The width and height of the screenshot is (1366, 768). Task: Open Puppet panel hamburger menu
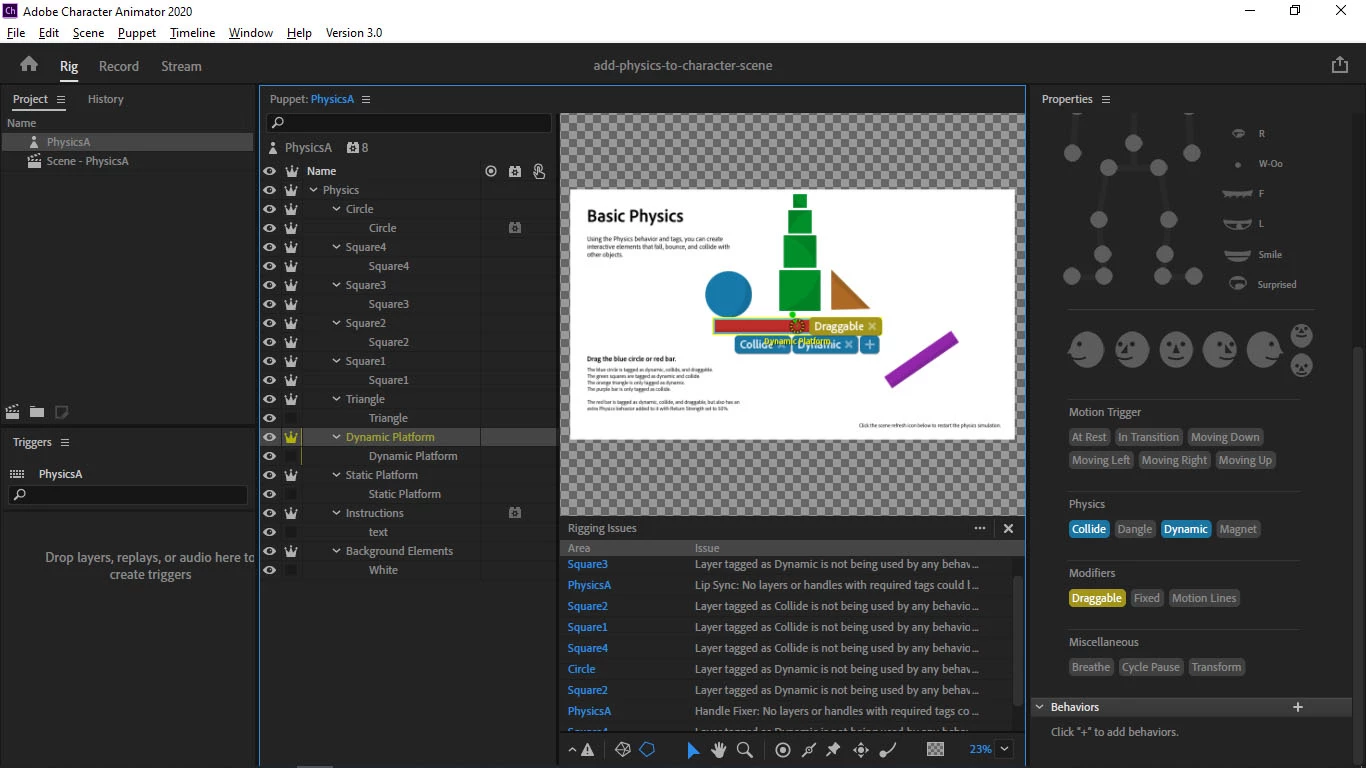(x=366, y=99)
